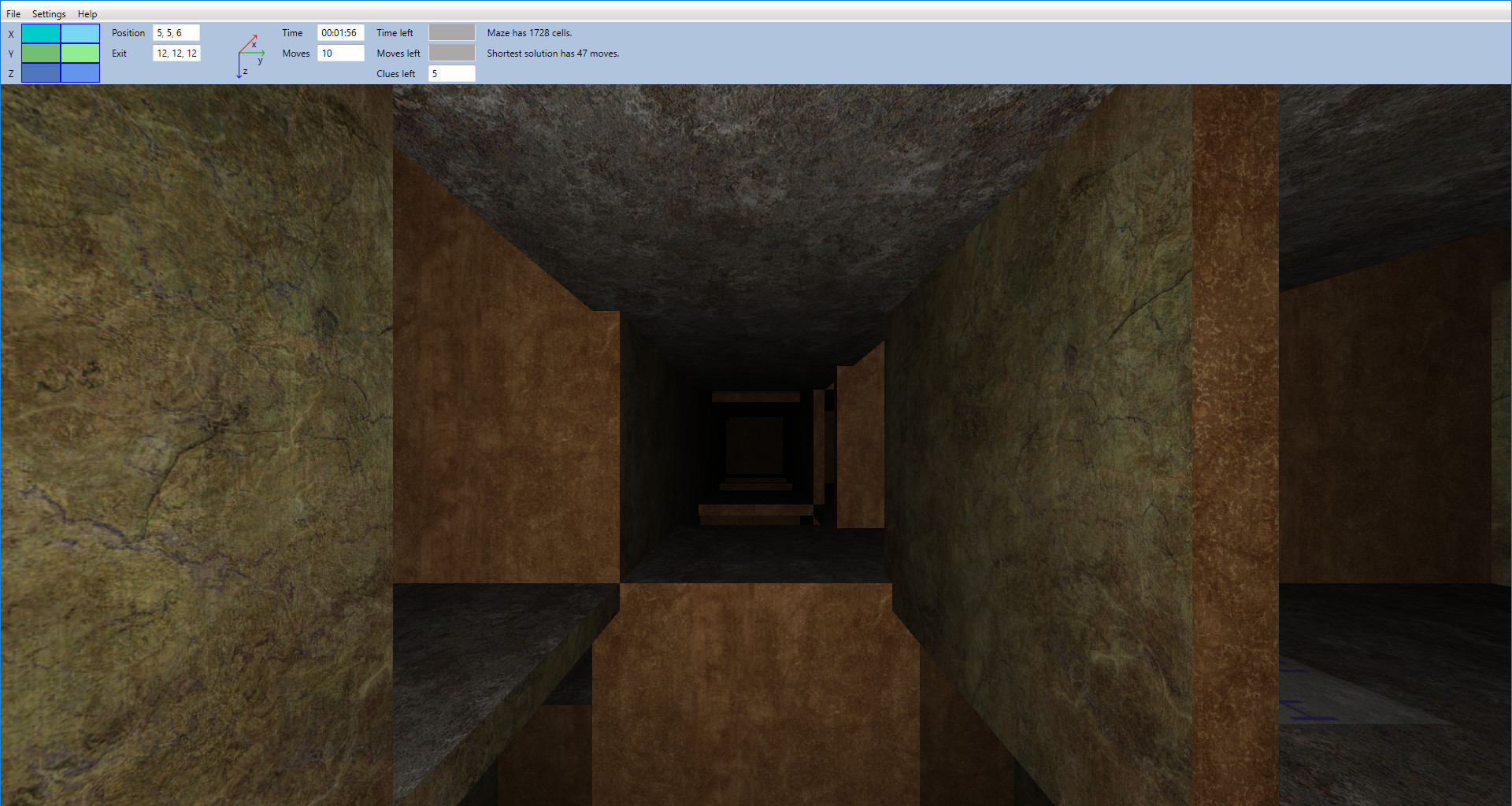Click the maze cells count text

[528, 32]
